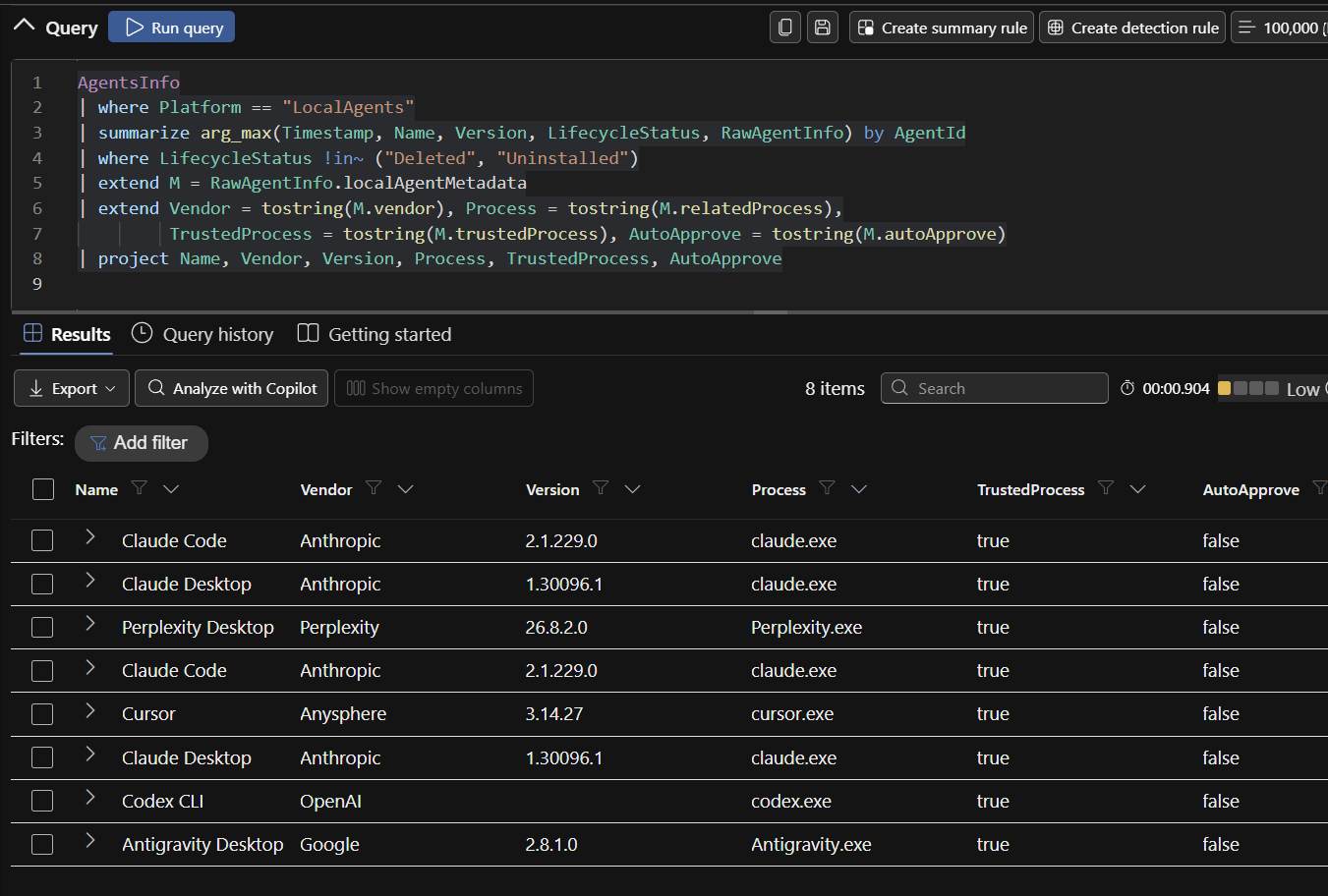Select version 26.8.2.0 cell
This screenshot has width=1328, height=896.
point(556,627)
